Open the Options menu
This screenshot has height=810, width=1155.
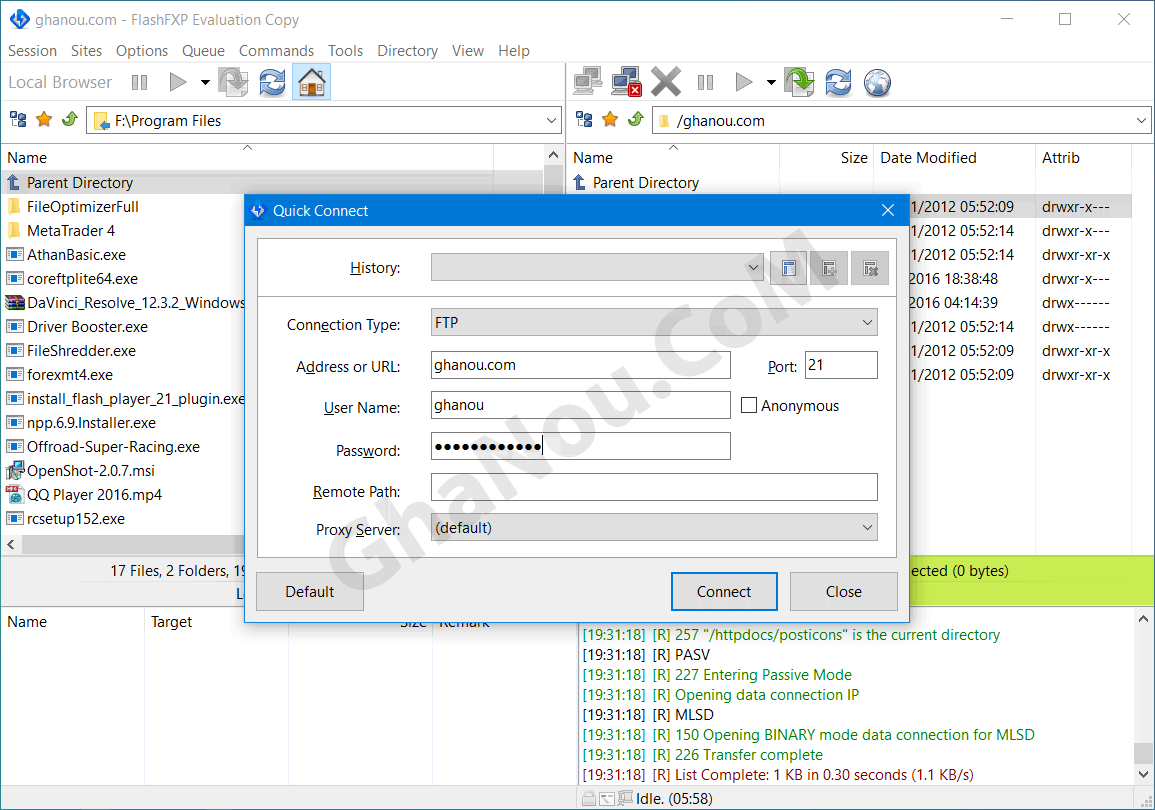[142, 51]
